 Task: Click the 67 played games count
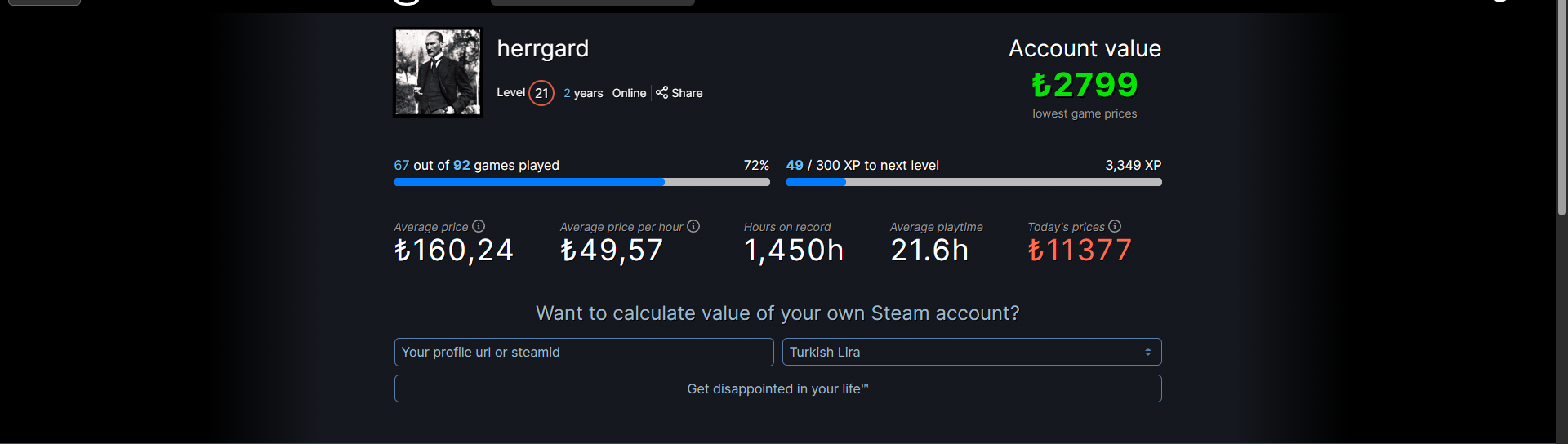tap(401, 165)
